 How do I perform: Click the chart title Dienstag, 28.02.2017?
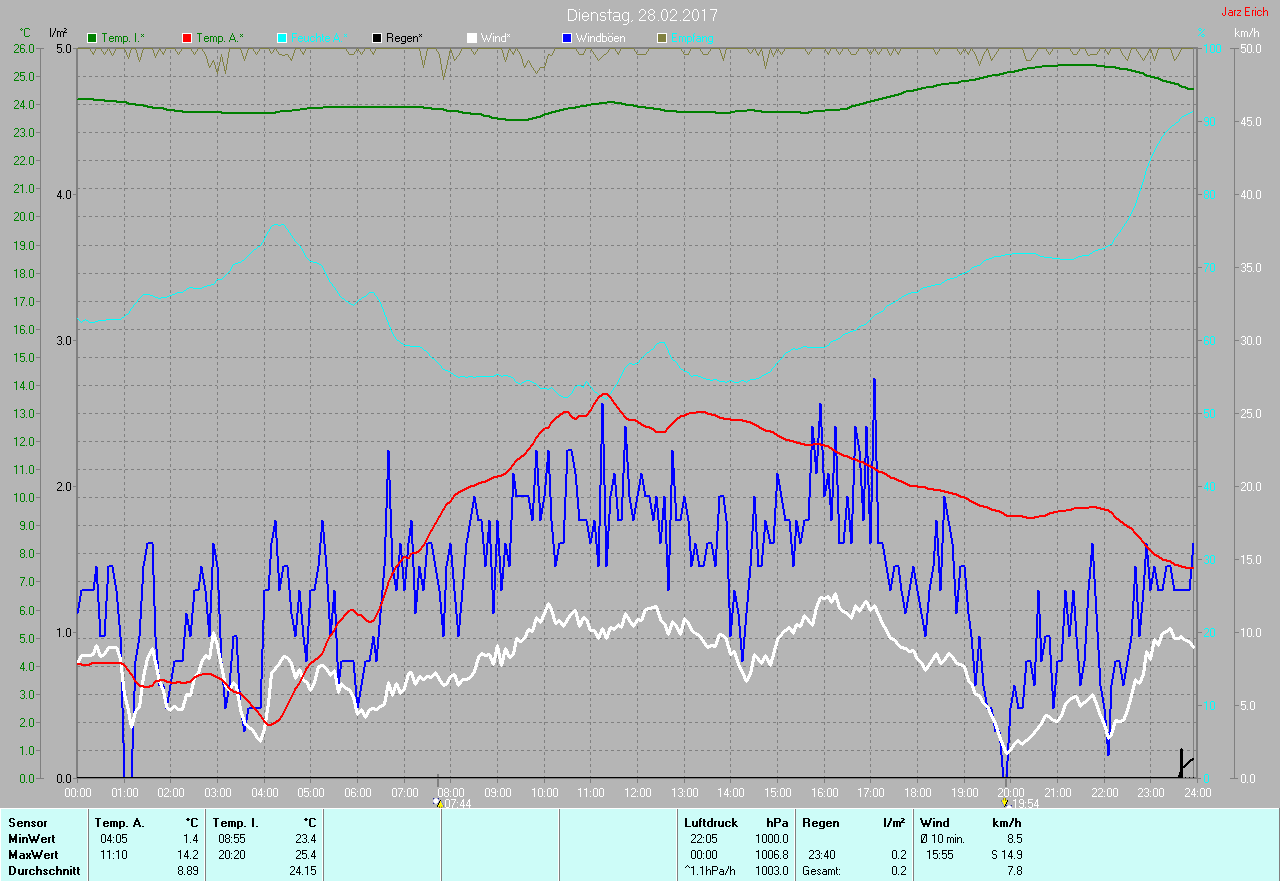tap(641, 15)
